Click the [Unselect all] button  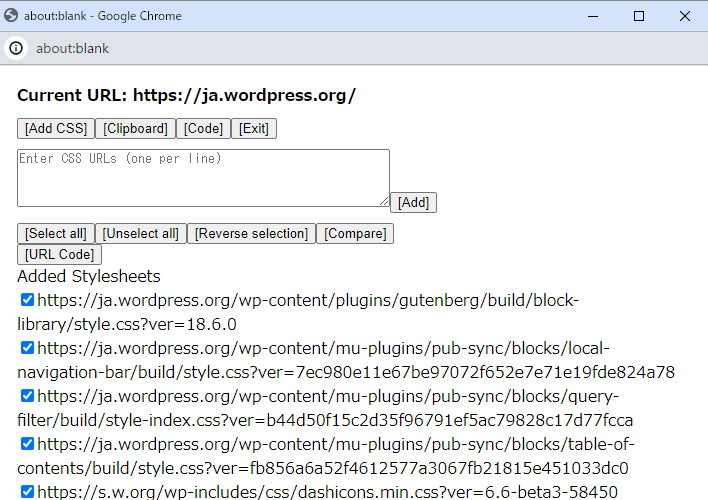(140, 234)
